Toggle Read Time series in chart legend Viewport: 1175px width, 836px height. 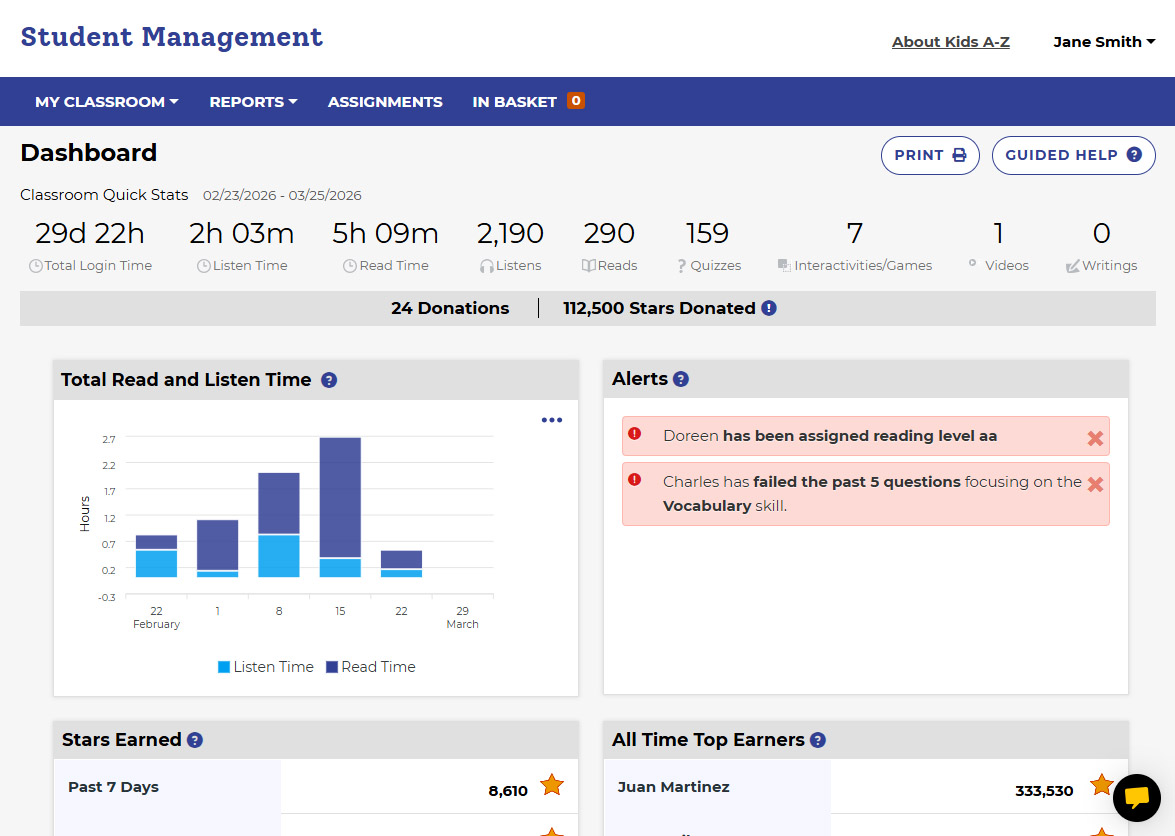pos(370,667)
